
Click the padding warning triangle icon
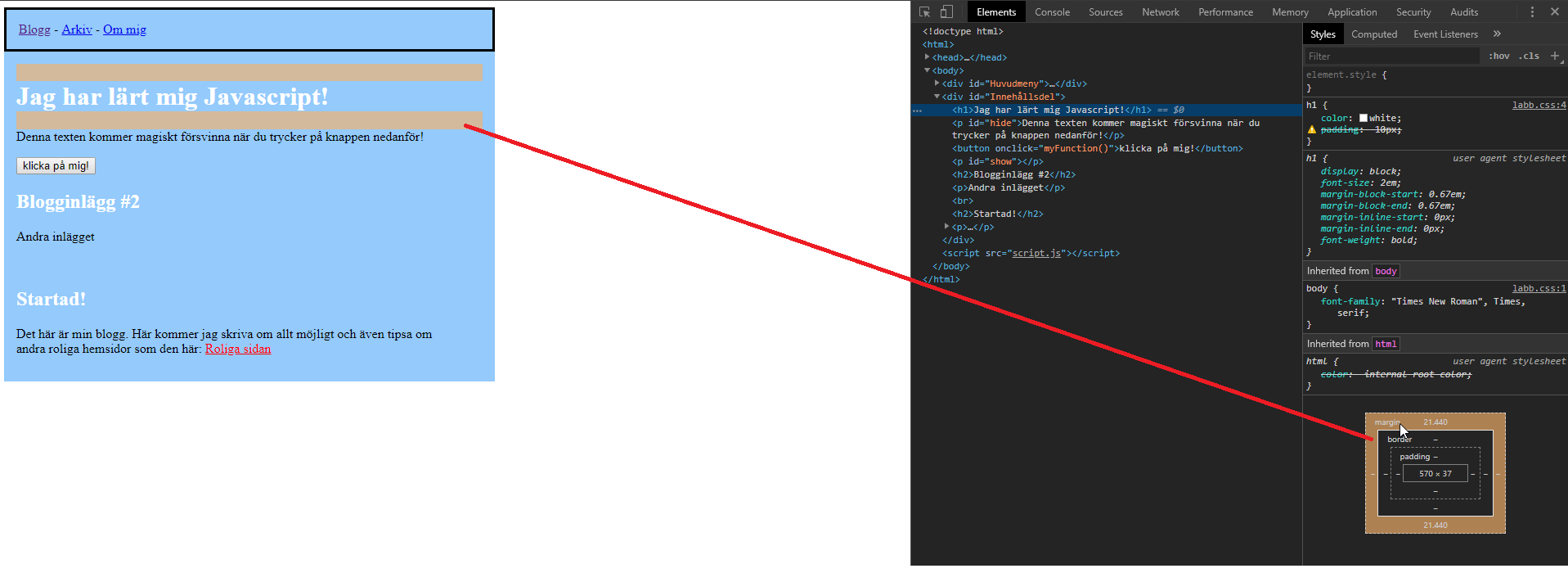tap(1312, 129)
